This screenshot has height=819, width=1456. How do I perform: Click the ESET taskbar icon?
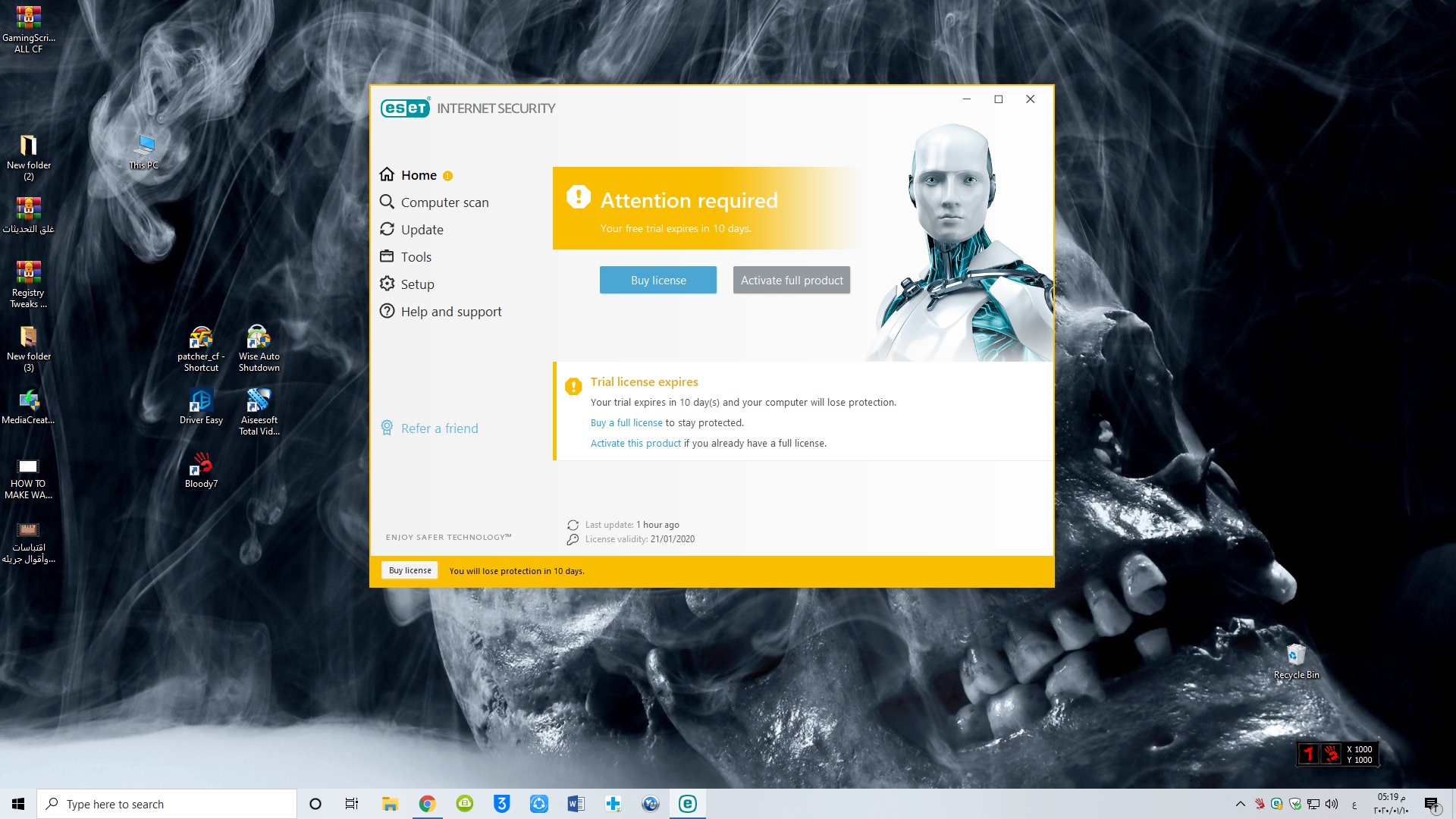[687, 804]
